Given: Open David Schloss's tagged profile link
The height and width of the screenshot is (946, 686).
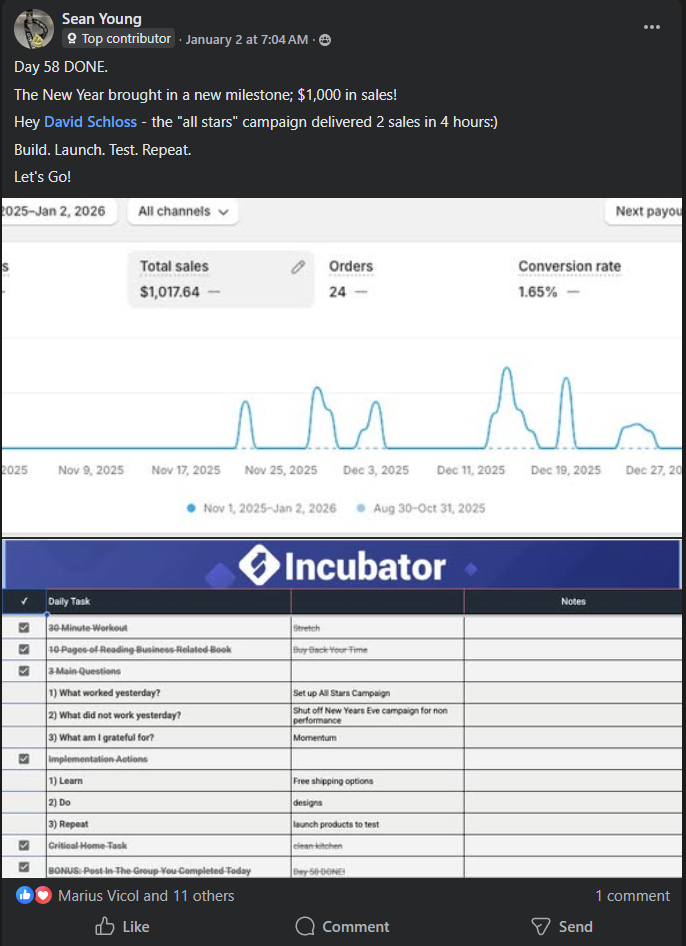Looking at the screenshot, I should pyautogui.click(x=90, y=122).
